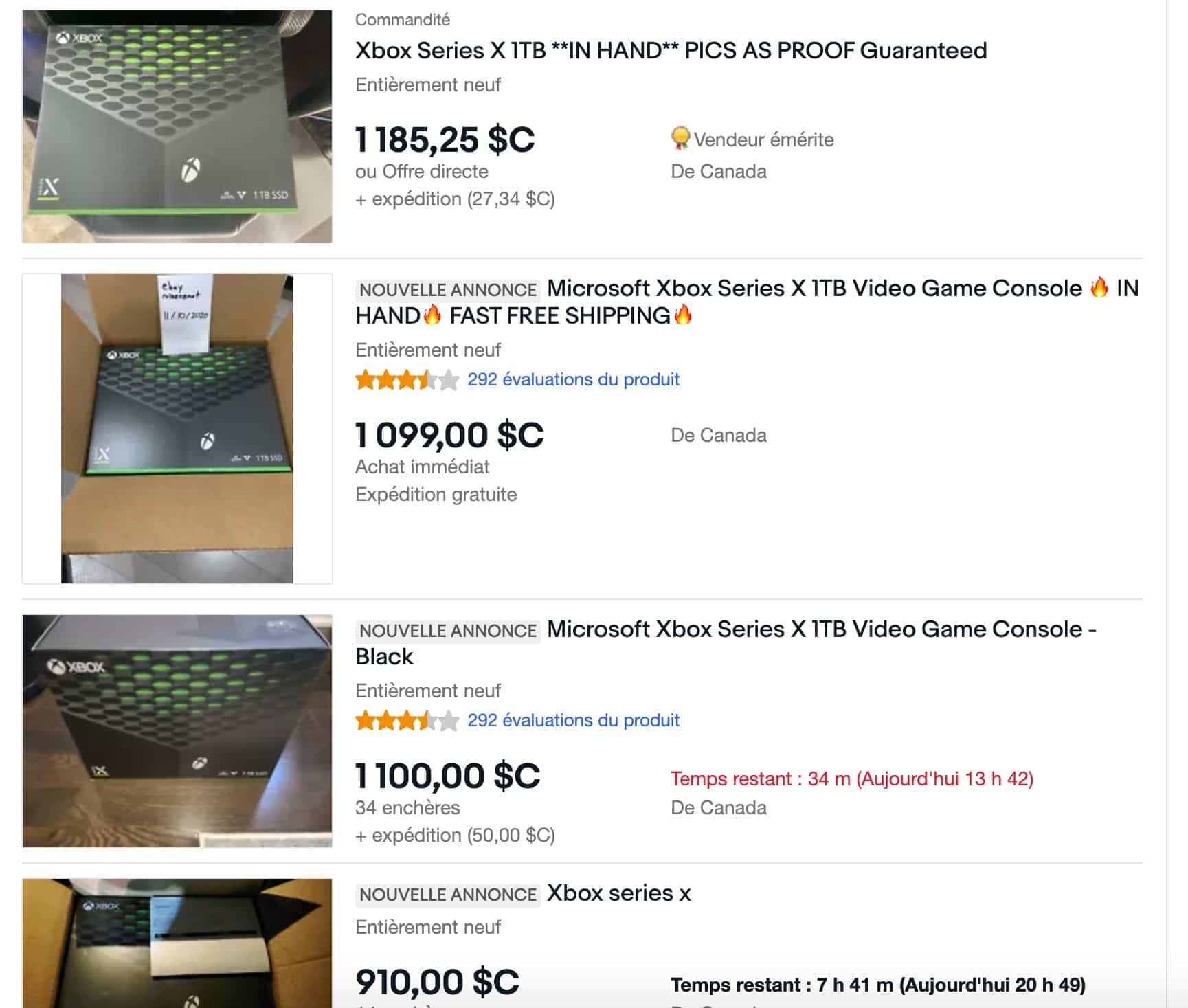Click the 1 185,25 $C price
This screenshot has height=1008, width=1188.
pos(445,139)
